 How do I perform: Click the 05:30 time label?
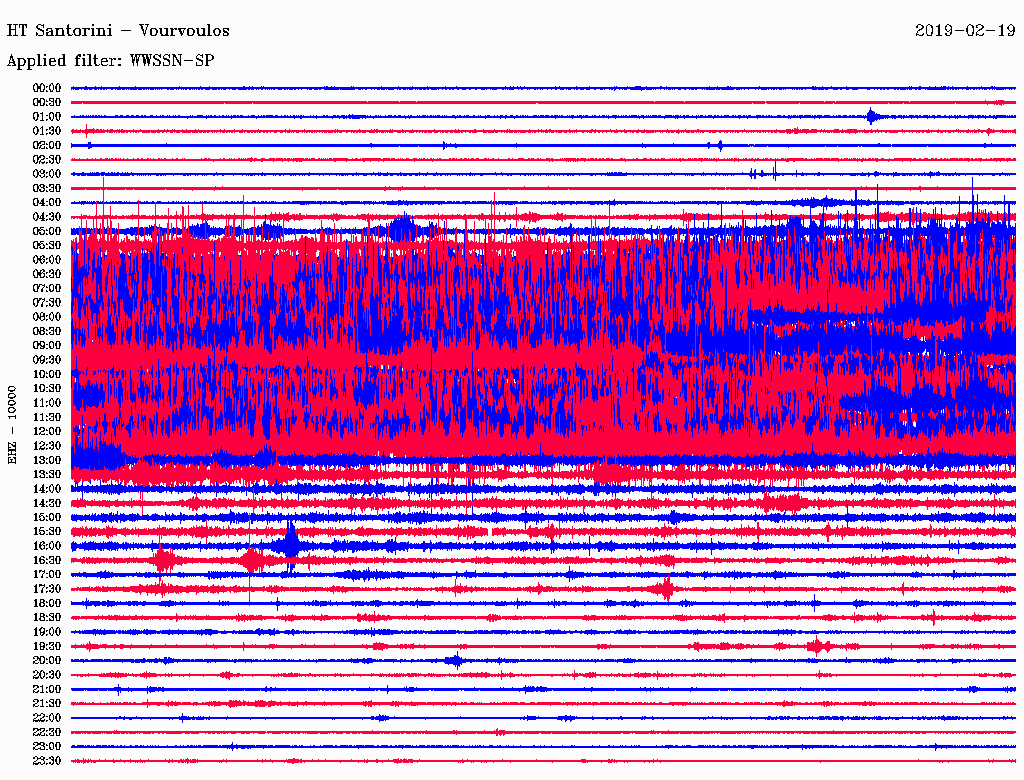pyautogui.click(x=47, y=246)
